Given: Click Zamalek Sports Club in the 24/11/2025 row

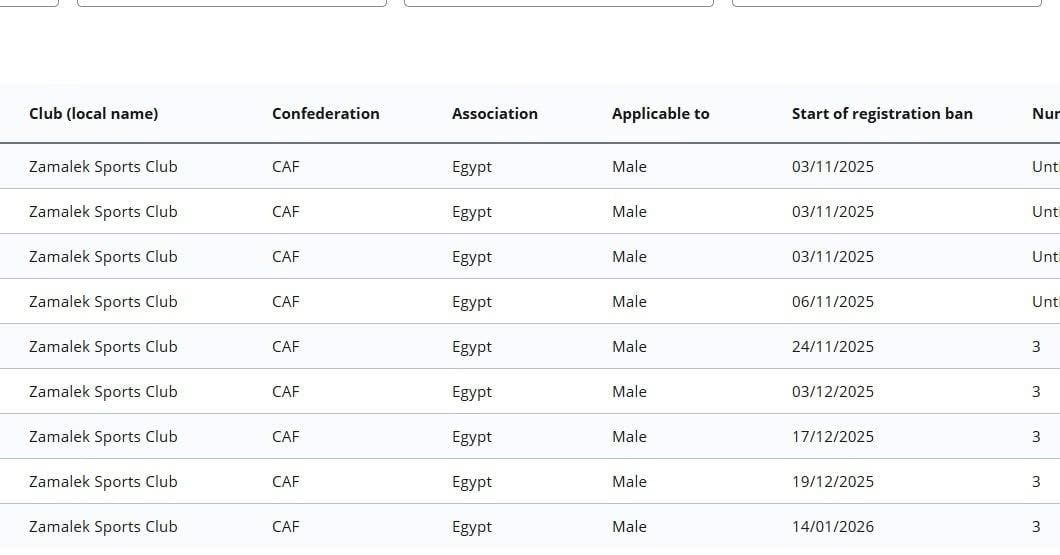Looking at the screenshot, I should [x=103, y=347].
